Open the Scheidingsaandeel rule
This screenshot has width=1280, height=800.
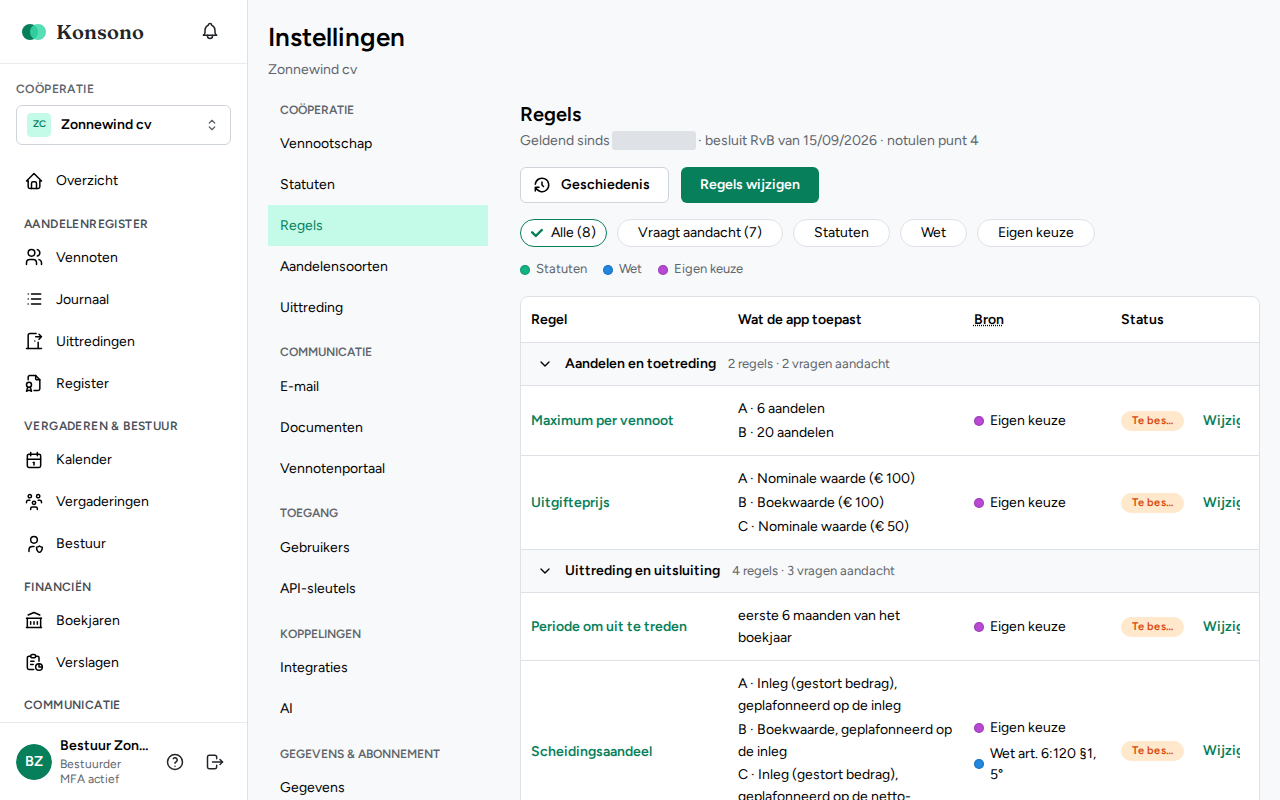click(x=591, y=752)
